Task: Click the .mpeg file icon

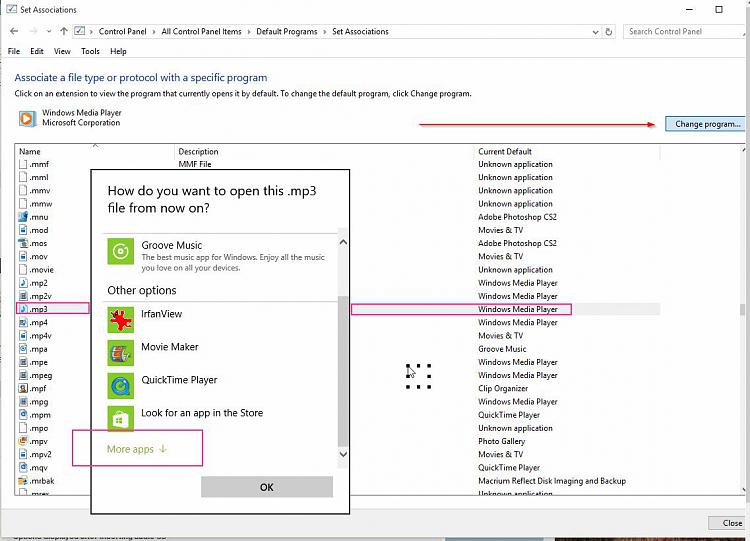Action: [23, 375]
